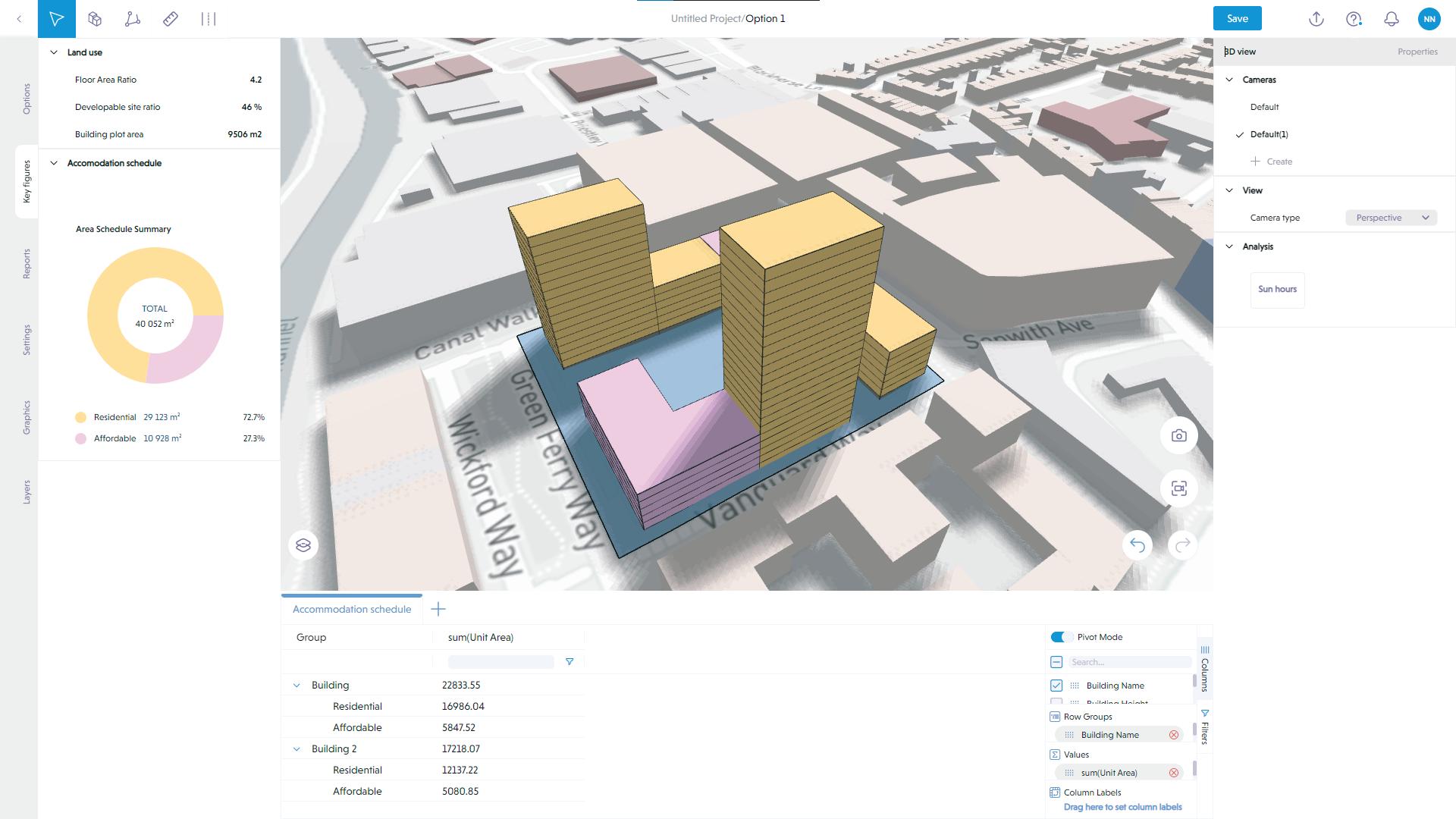Collapse the Land use section
The image size is (1456, 819).
click(x=54, y=52)
